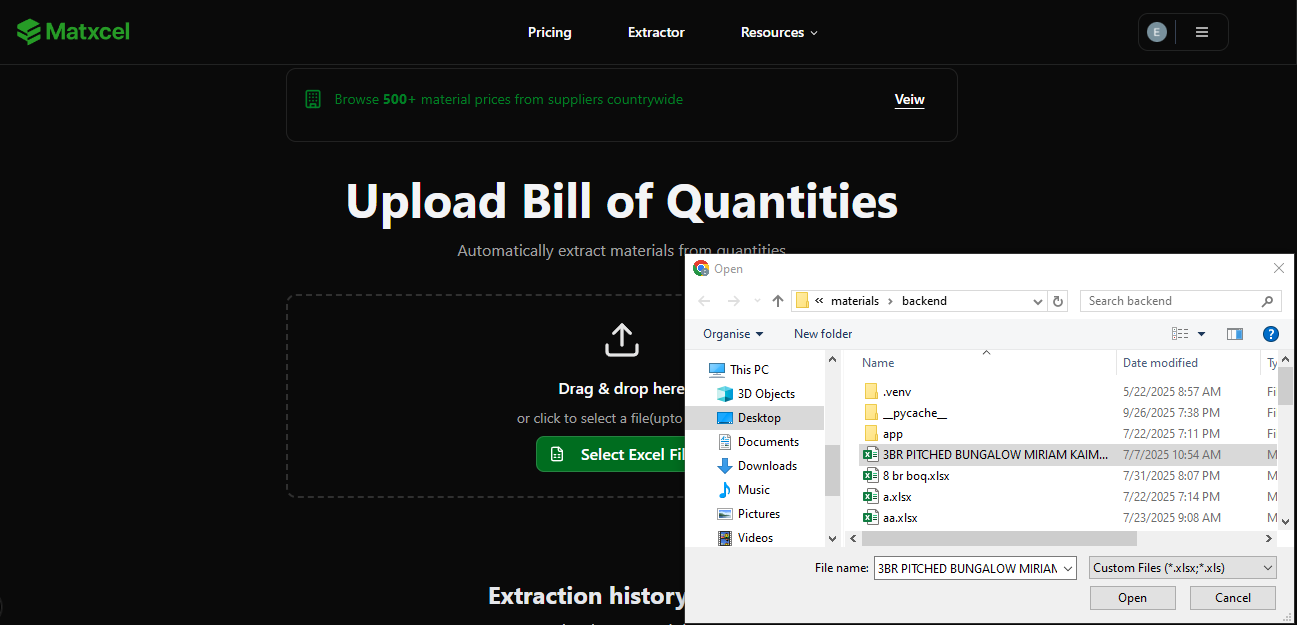Open the Organise dropdown menu
Viewport: 1297px width, 625px height.
[x=731, y=333]
